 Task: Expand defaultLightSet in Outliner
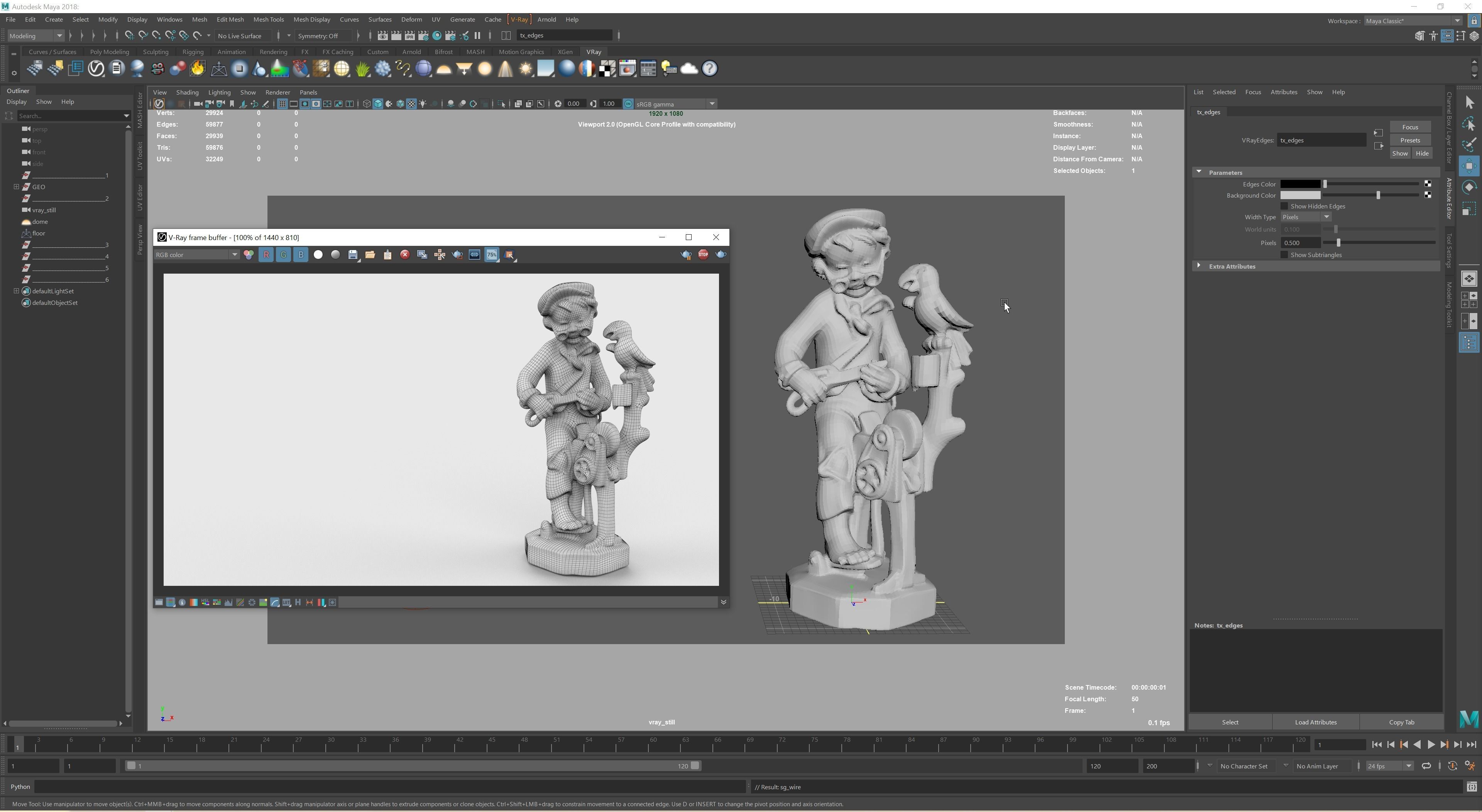(16, 291)
